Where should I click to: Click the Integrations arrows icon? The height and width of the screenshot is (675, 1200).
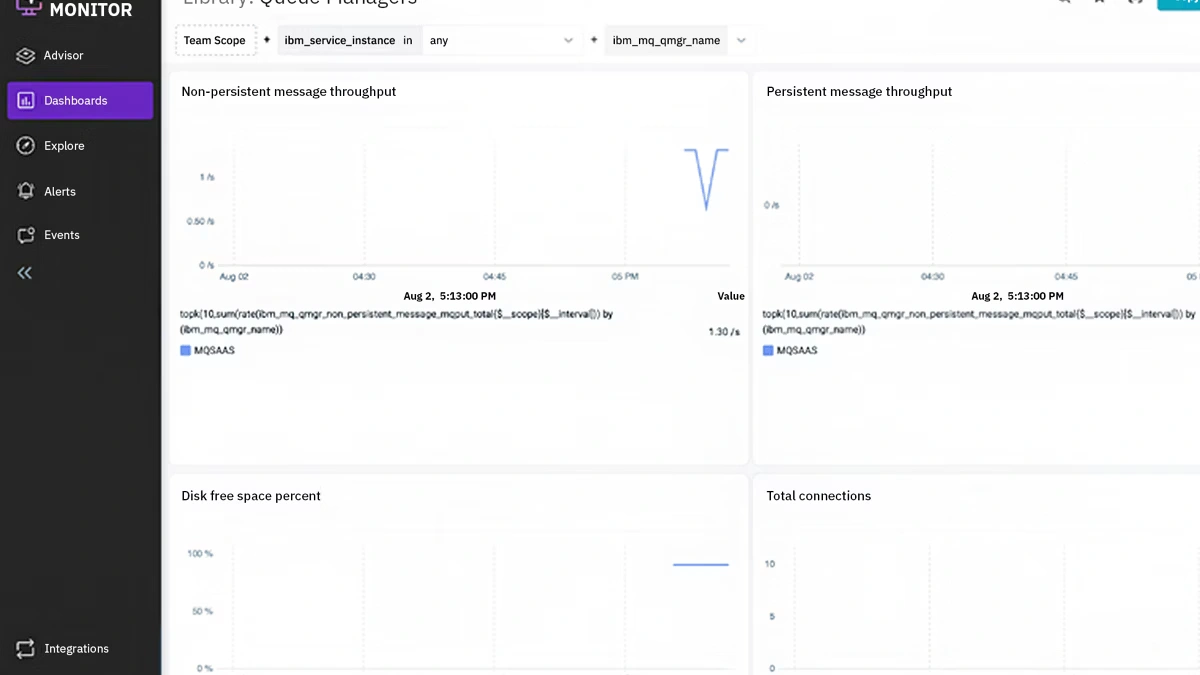(26, 648)
